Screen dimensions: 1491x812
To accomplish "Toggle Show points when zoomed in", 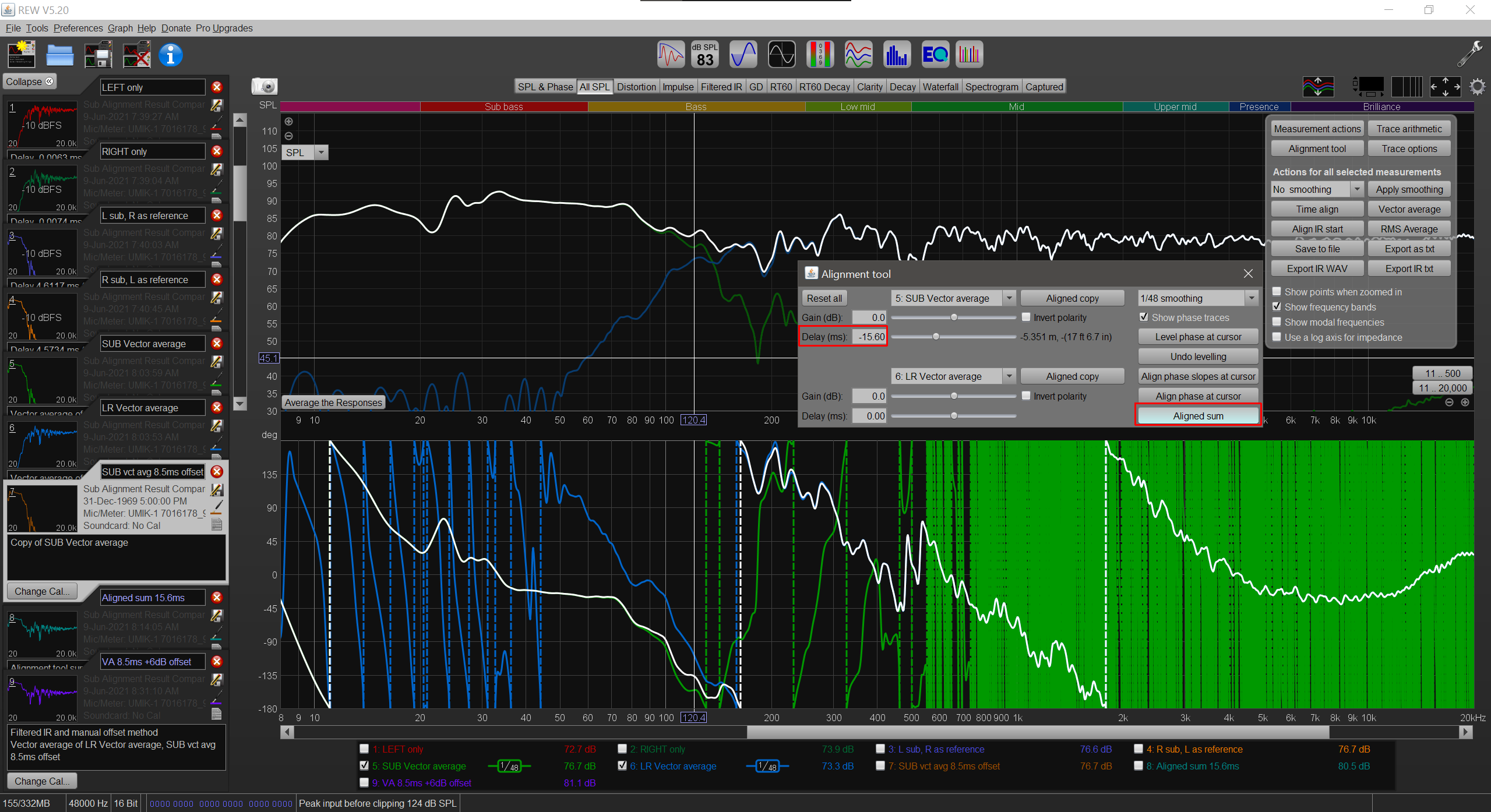I will click(x=1277, y=291).
